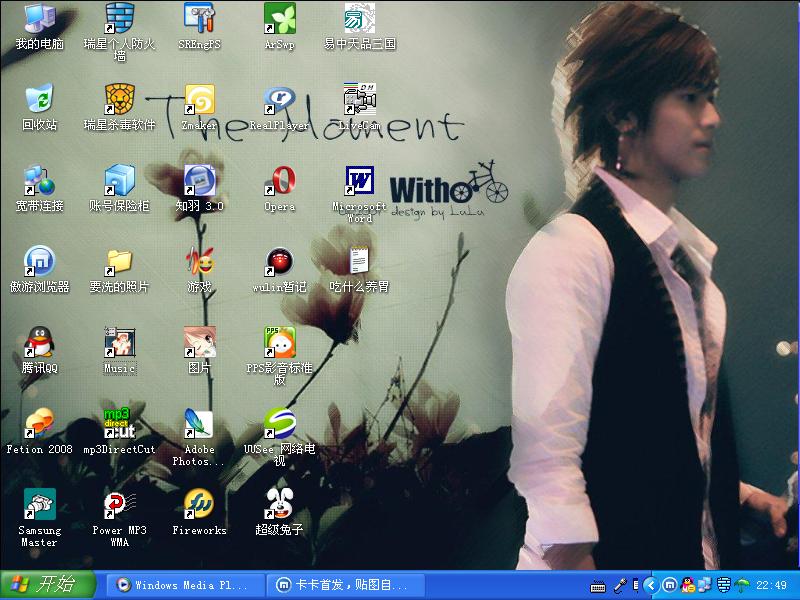Click the 开始 Start button
Viewport: 800px width, 600px height.
48,585
